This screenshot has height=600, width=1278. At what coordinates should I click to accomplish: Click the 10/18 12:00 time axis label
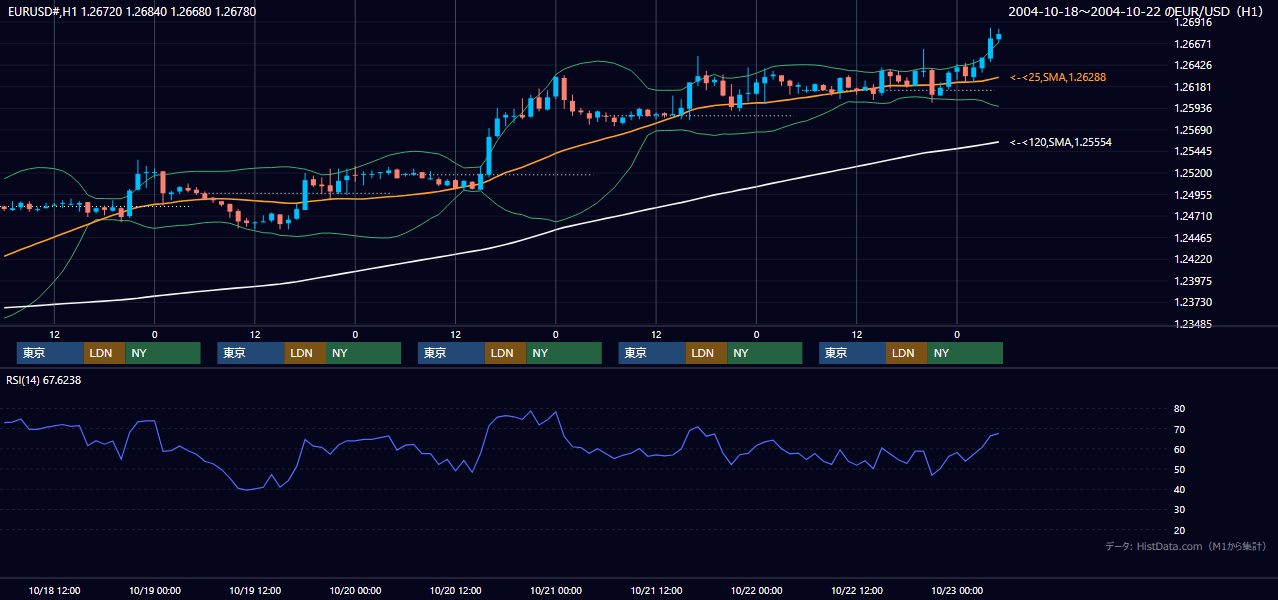click(x=55, y=590)
